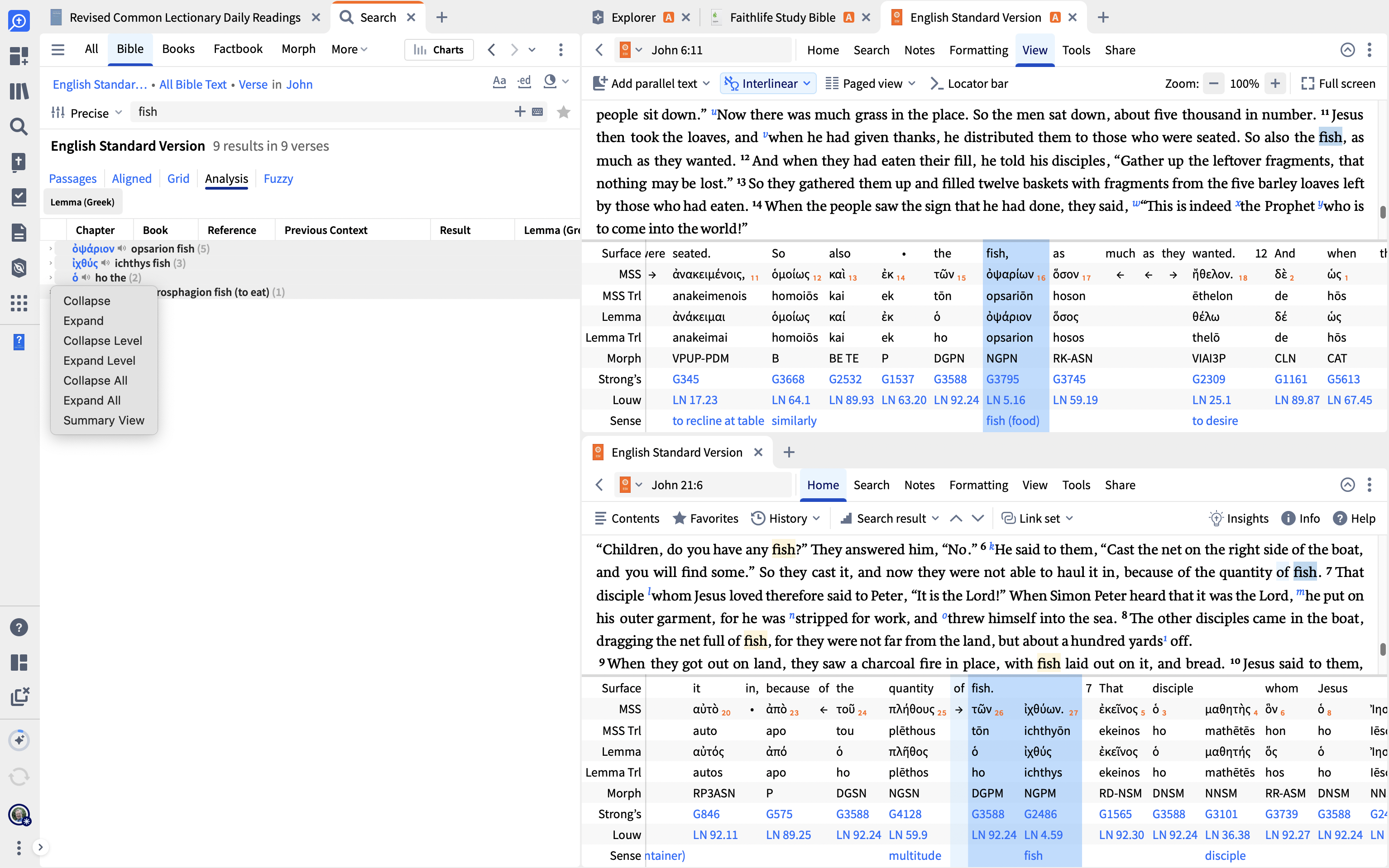Select the Factbook search type

point(238,49)
